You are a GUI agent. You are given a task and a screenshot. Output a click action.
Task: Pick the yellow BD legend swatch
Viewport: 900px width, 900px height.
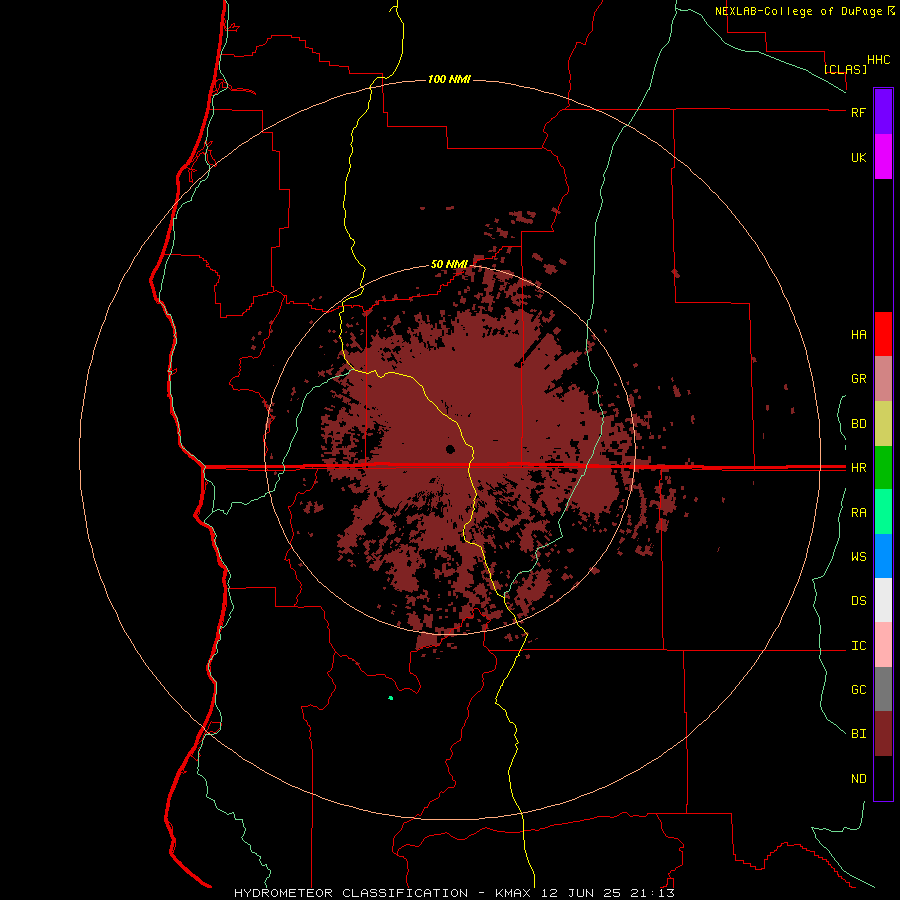point(883,424)
